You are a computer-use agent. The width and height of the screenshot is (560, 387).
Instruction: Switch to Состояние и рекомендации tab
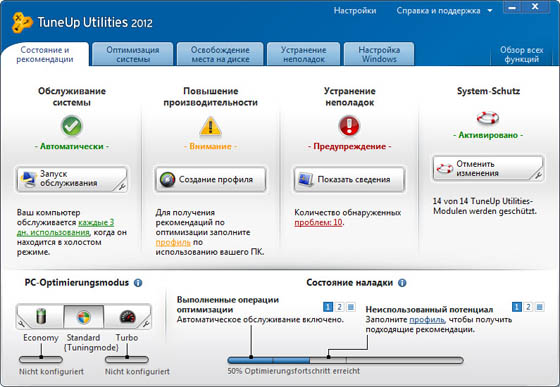(x=45, y=54)
